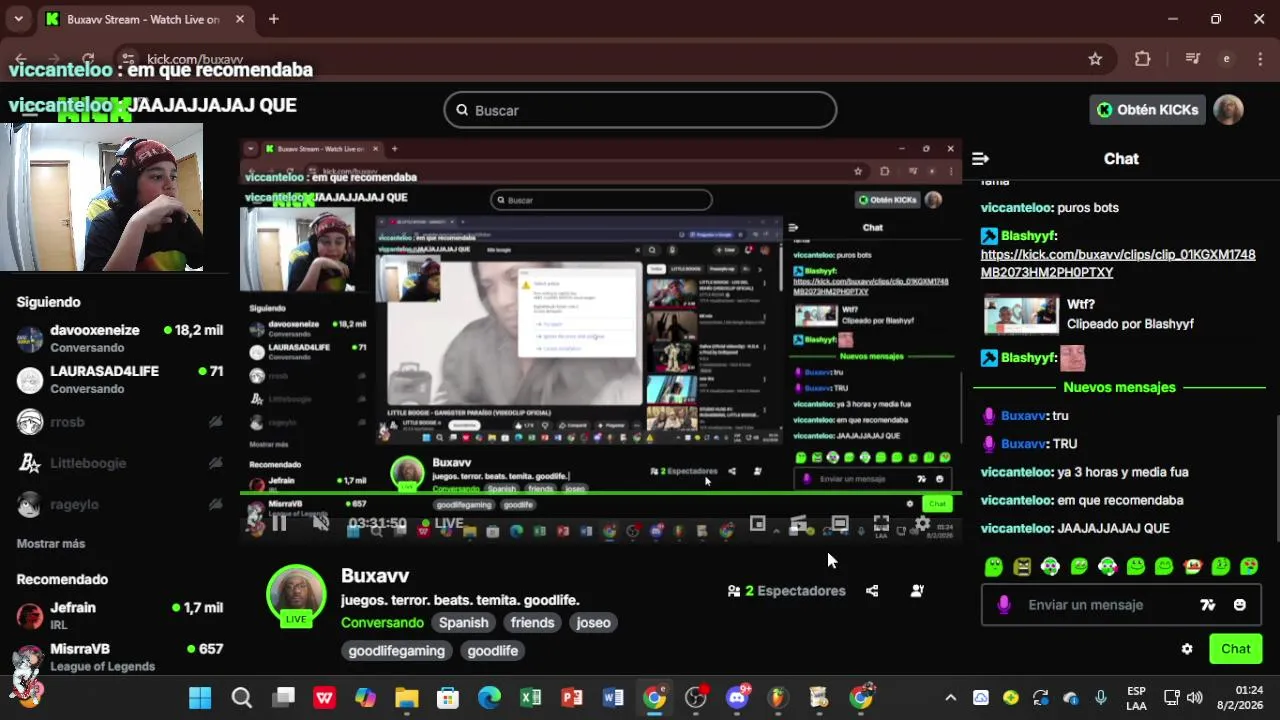Create a clip with the clapperboard icon
This screenshot has height=720, width=1280.
tap(798, 523)
